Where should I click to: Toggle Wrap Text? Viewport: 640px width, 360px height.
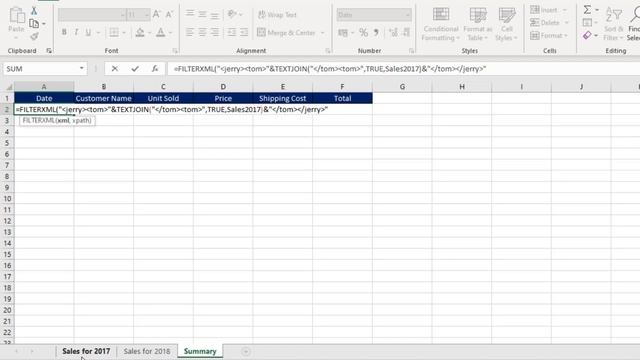tap(277, 15)
